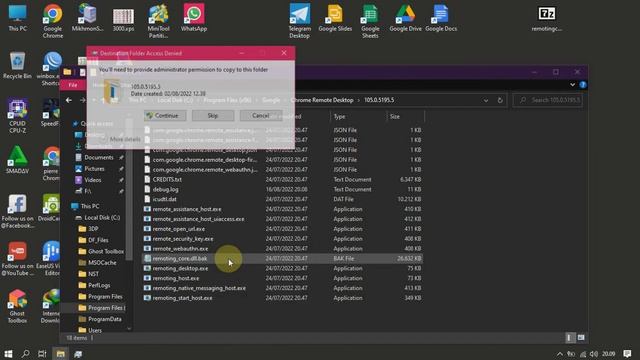Open Google Sheets desktop shortcut
Screen dimensions: 640x360
pos(370,21)
